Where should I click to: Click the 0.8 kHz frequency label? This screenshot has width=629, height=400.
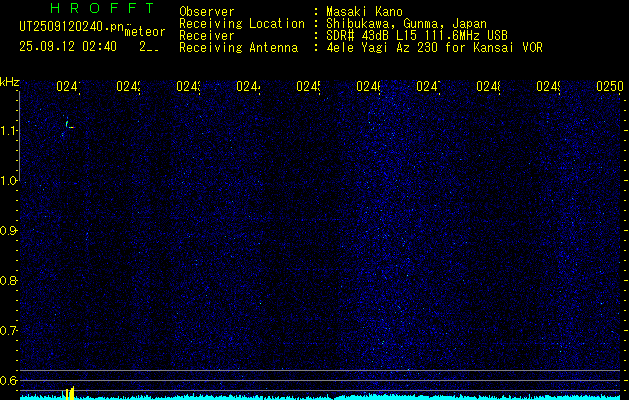(x=9, y=280)
